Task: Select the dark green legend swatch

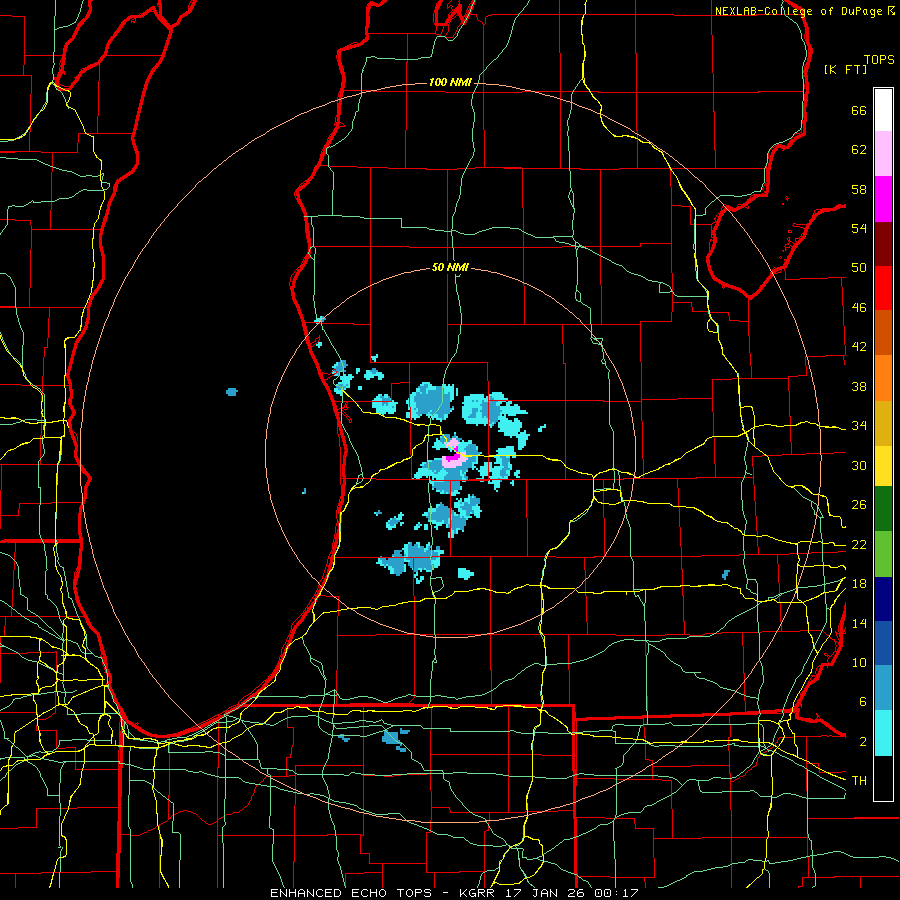Action: (883, 509)
